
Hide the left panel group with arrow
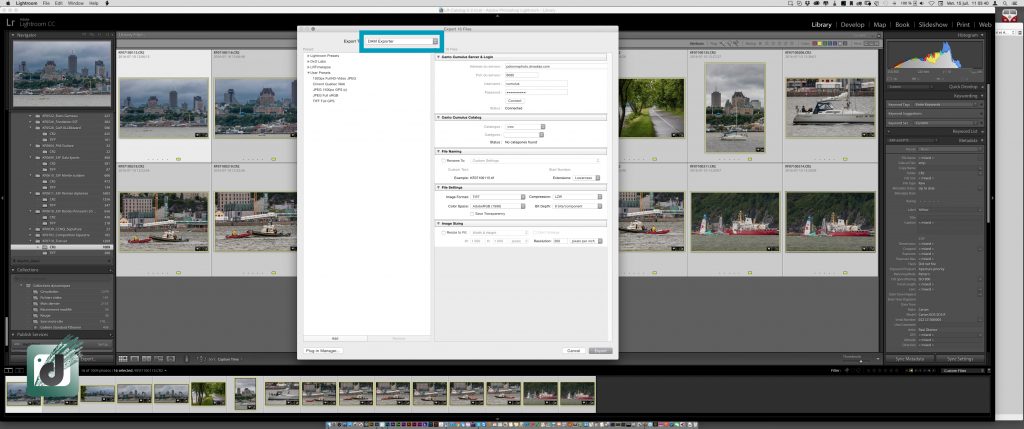click(x=3, y=198)
